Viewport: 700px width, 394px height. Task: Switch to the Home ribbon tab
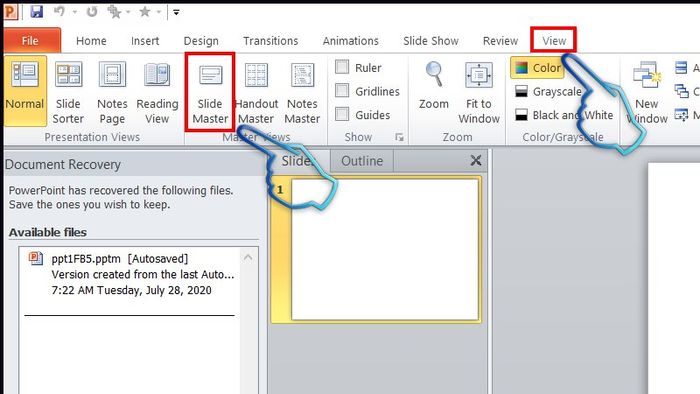[x=91, y=41]
